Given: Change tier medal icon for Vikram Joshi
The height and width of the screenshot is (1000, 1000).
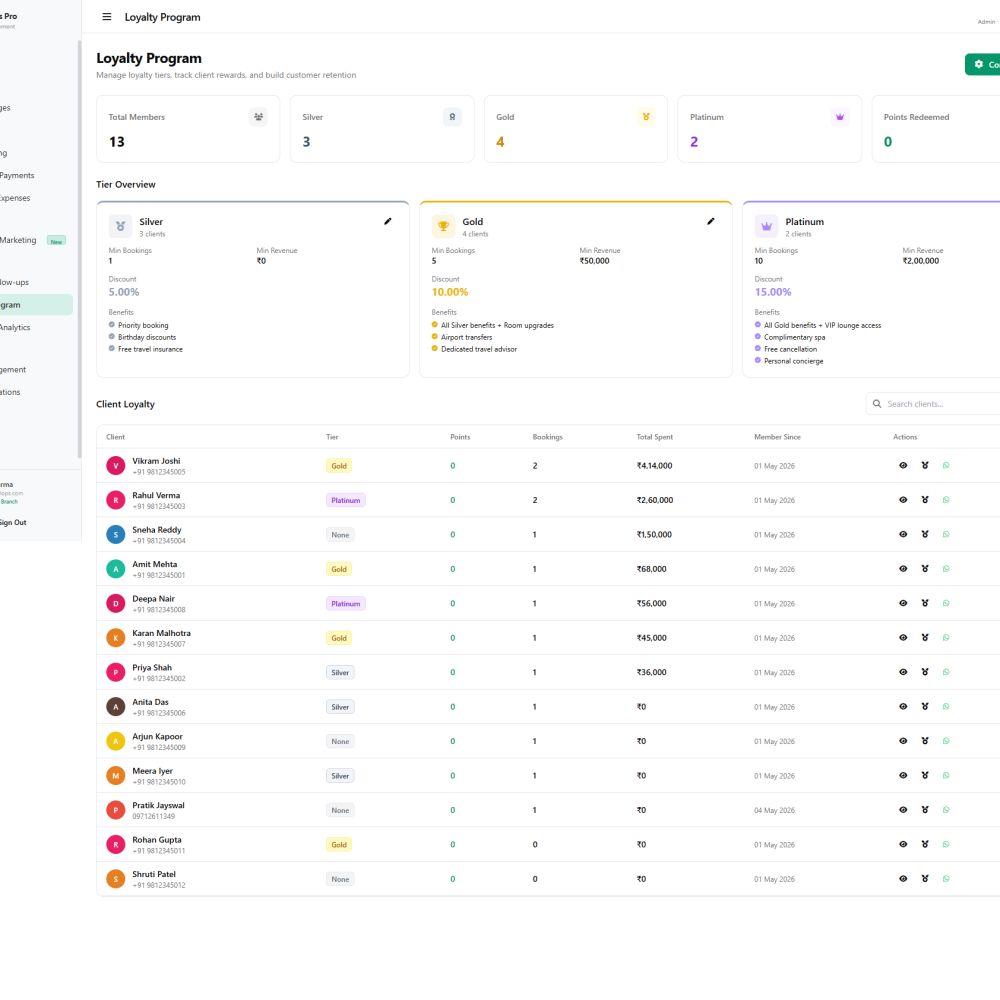Looking at the screenshot, I should click(x=925, y=466).
